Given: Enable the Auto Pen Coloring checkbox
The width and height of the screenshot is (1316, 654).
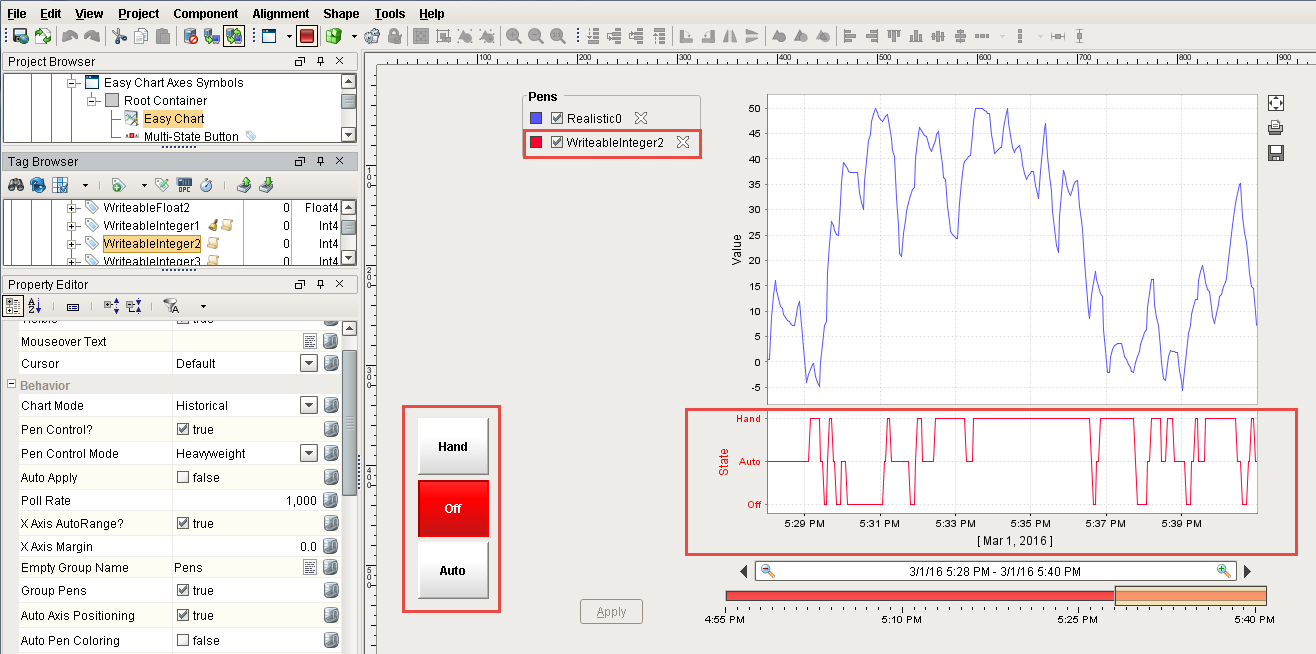Looking at the screenshot, I should tap(183, 640).
